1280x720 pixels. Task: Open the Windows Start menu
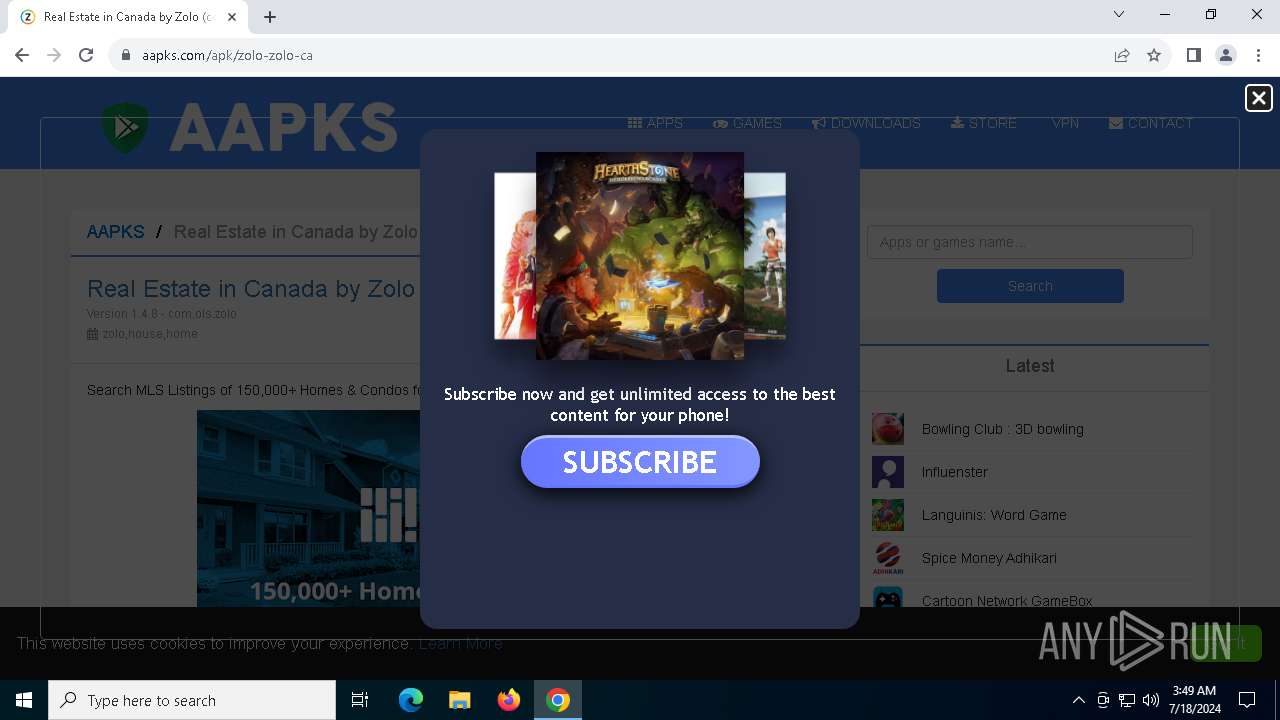click(x=24, y=700)
